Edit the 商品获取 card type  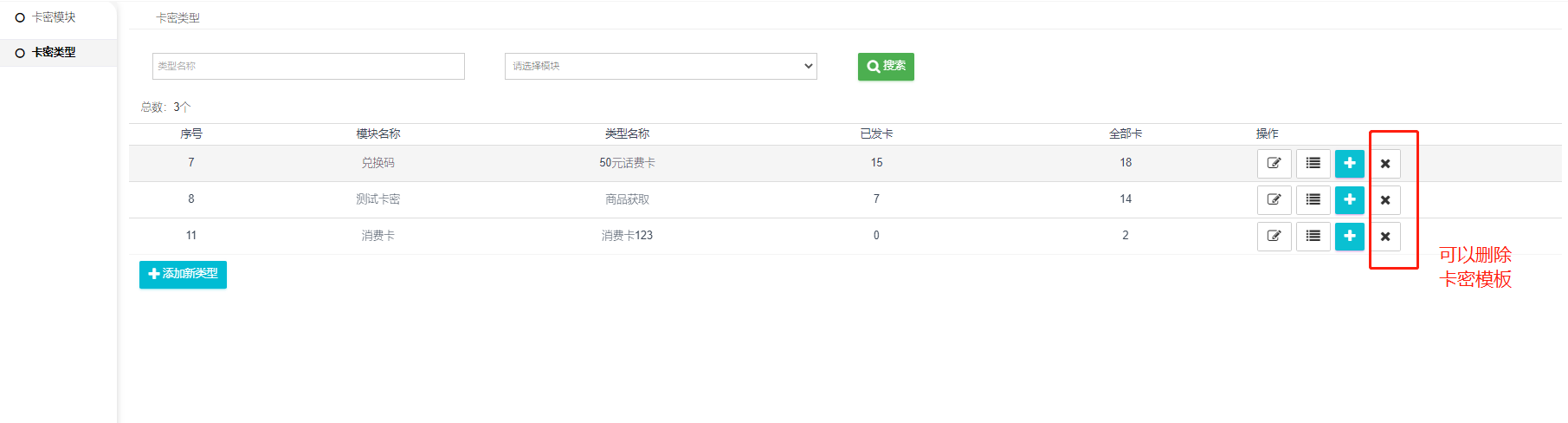click(x=1274, y=199)
